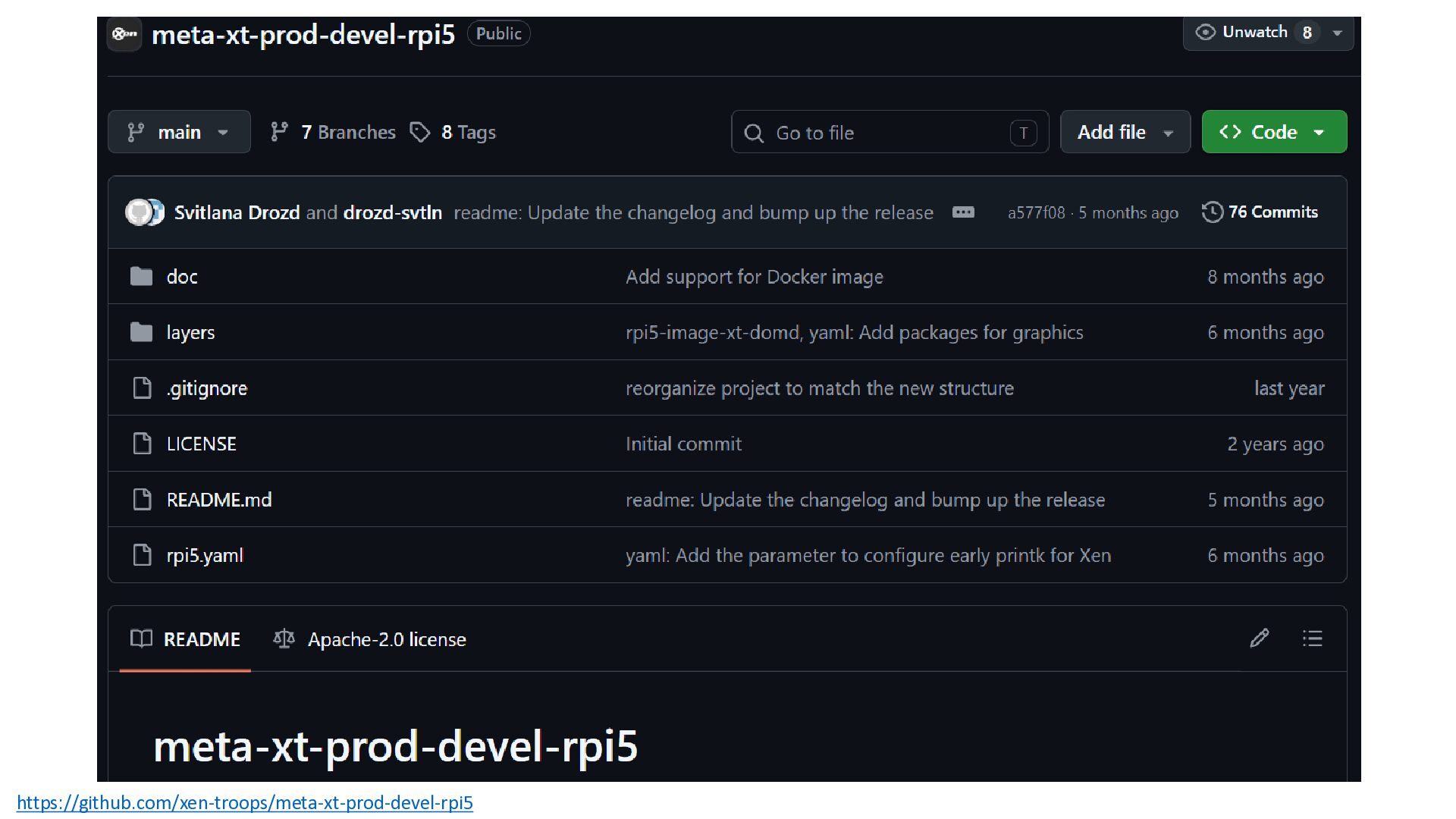The width and height of the screenshot is (1456, 819).
Task: Focus the Go to file search field
Action: [x=890, y=133]
